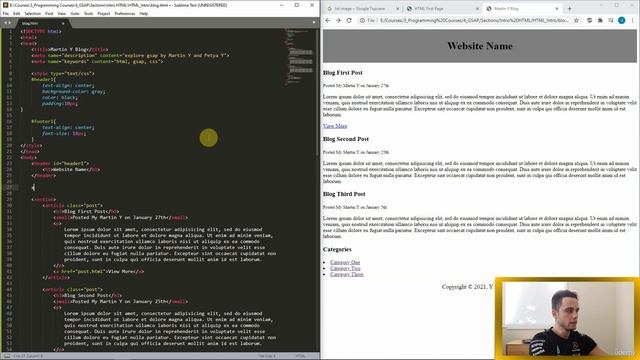The image size is (640, 360).
Task: Open the Goto menu
Action: tap(75, 13)
